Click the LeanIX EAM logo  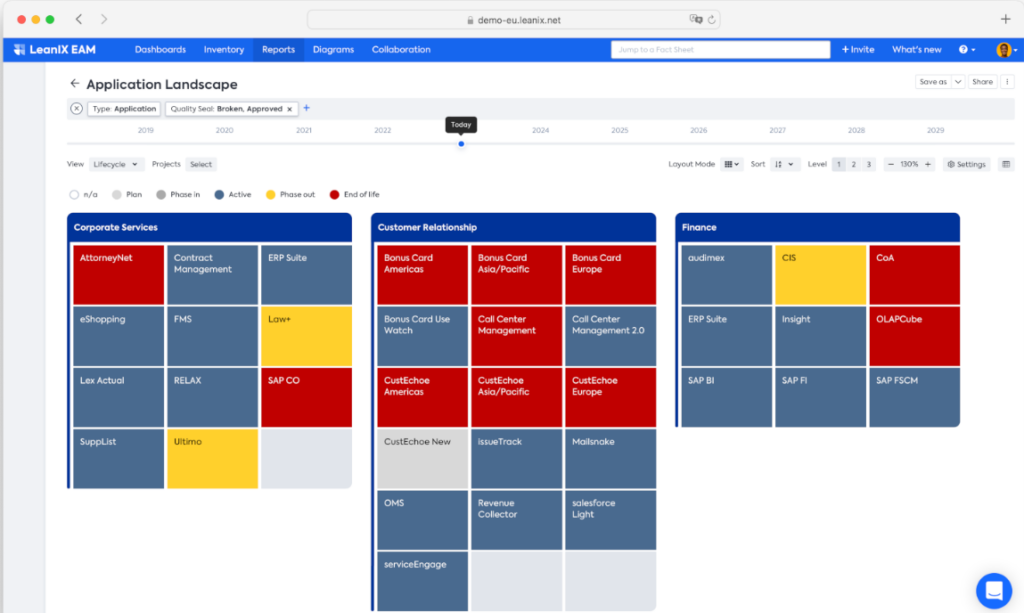[55, 50]
